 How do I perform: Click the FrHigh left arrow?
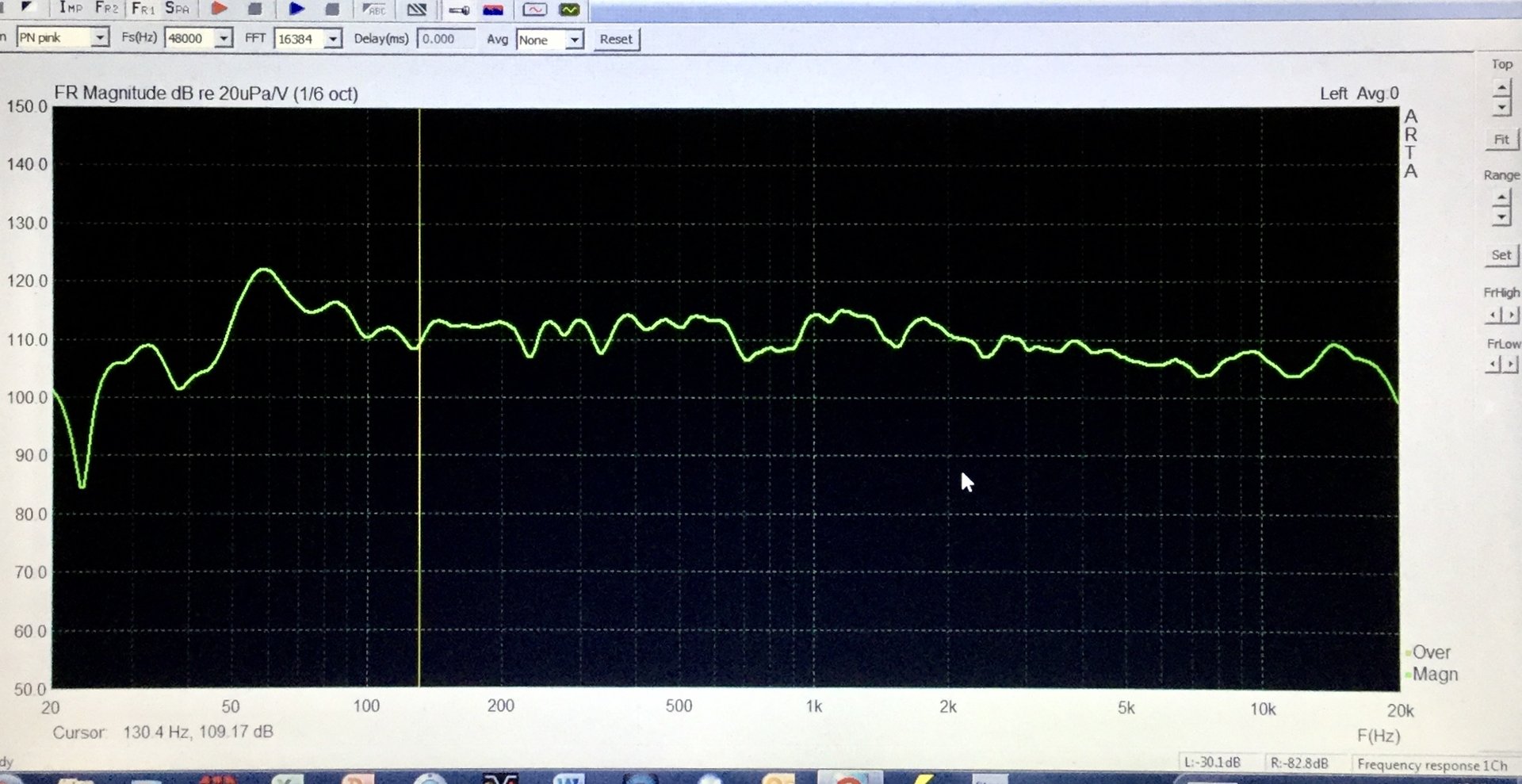point(1493,315)
